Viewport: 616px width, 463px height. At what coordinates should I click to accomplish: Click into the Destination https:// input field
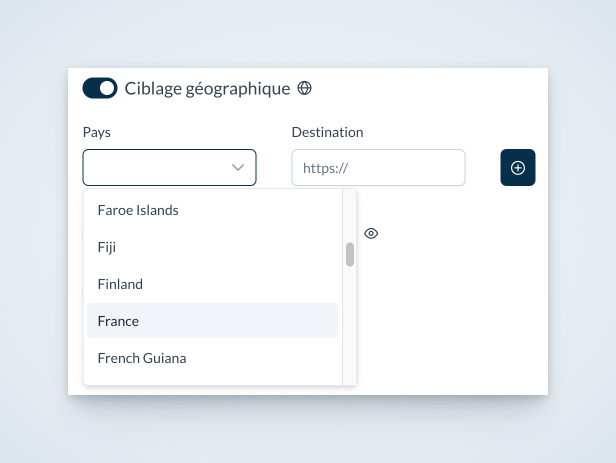[378, 167]
